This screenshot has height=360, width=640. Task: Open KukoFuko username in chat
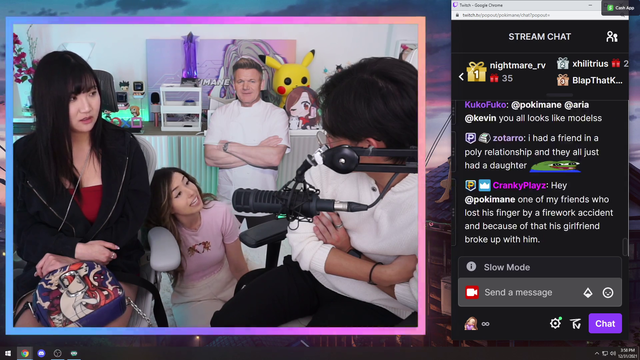485,105
